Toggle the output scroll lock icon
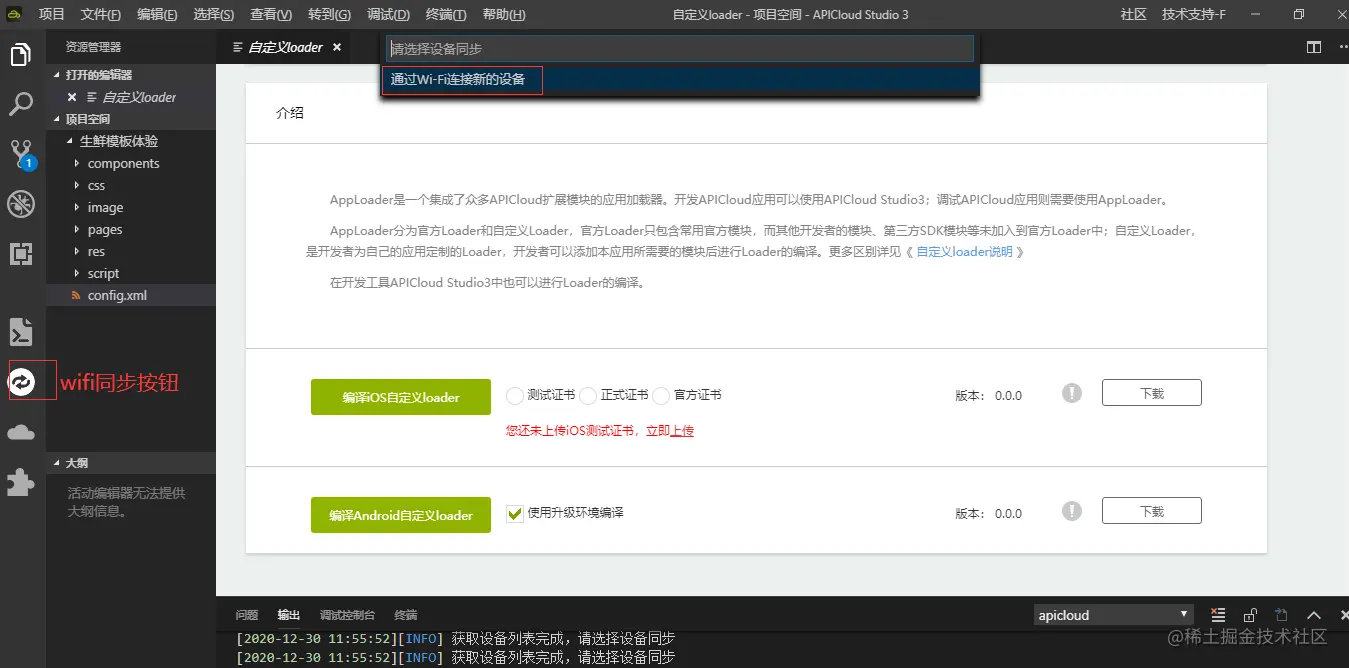 pos(1250,615)
